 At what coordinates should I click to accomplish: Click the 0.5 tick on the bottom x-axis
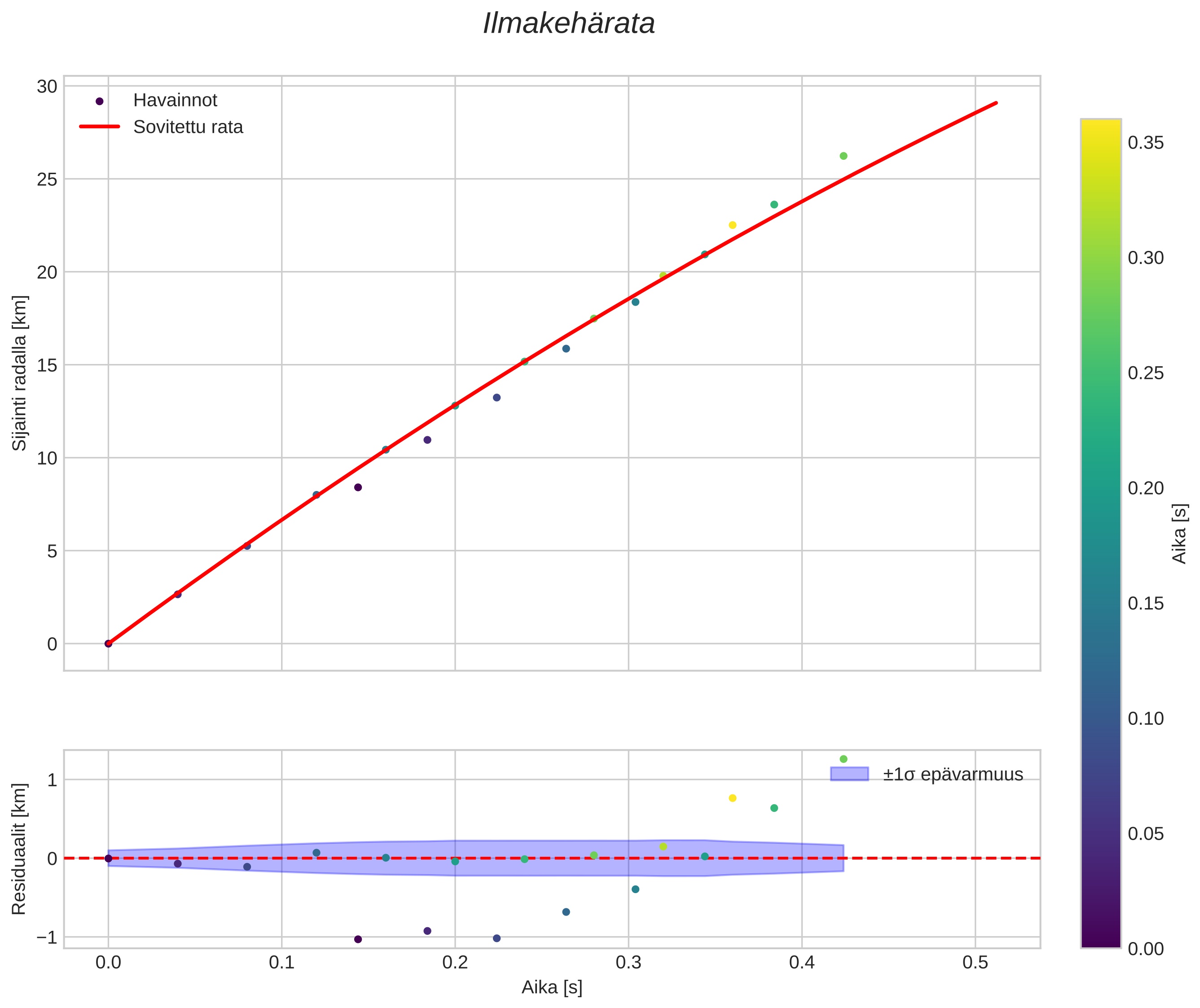[976, 962]
